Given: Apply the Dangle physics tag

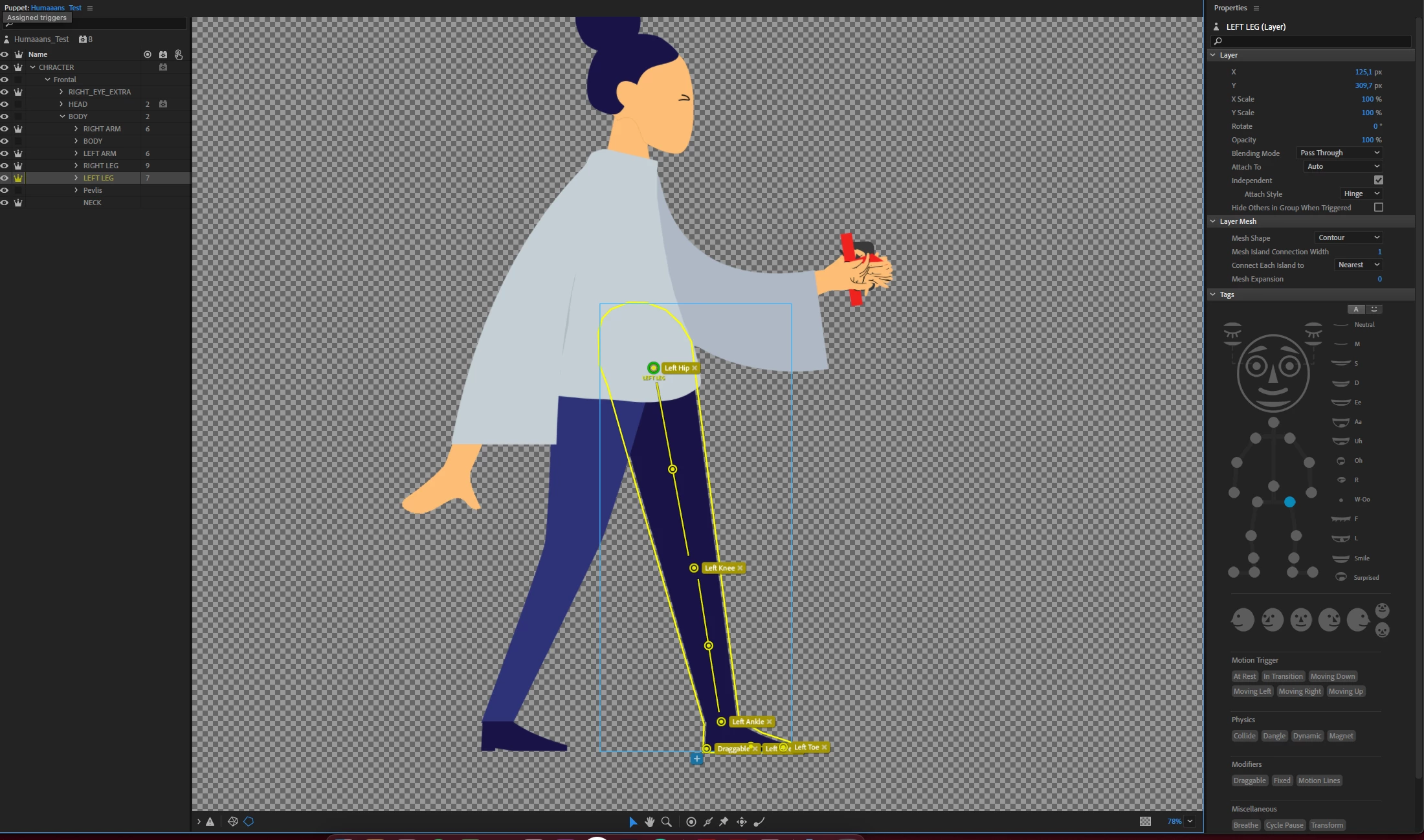Looking at the screenshot, I should [x=1274, y=736].
